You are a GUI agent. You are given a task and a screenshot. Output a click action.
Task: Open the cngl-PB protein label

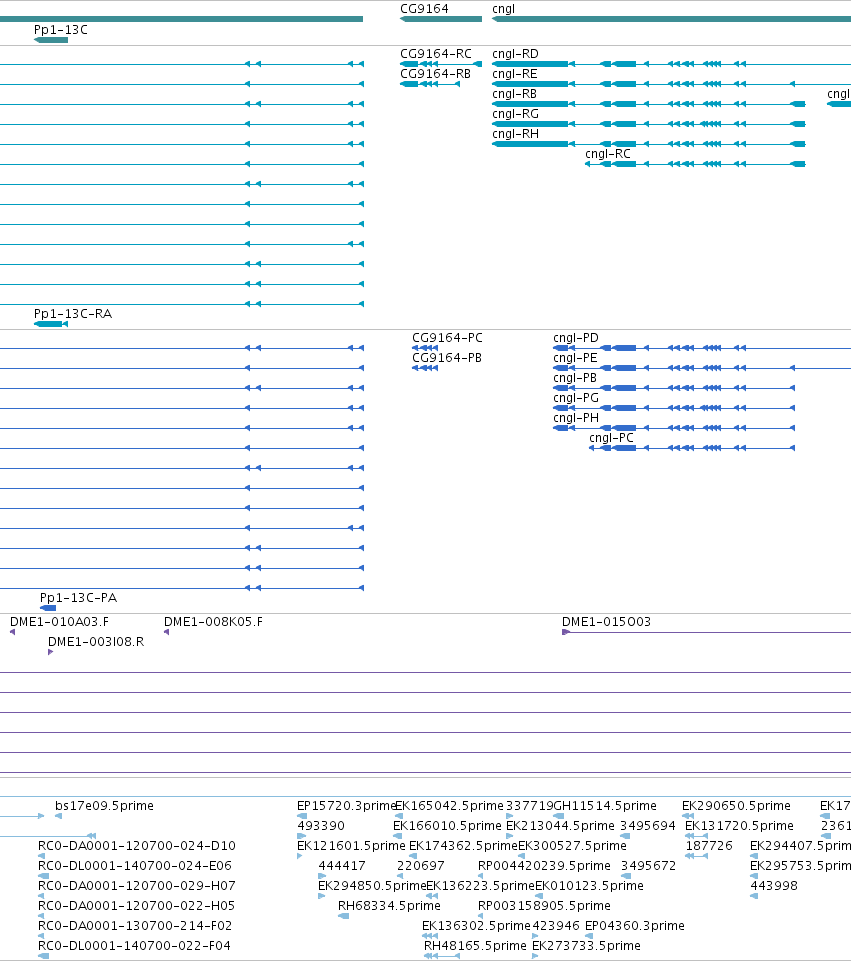pyautogui.click(x=575, y=378)
